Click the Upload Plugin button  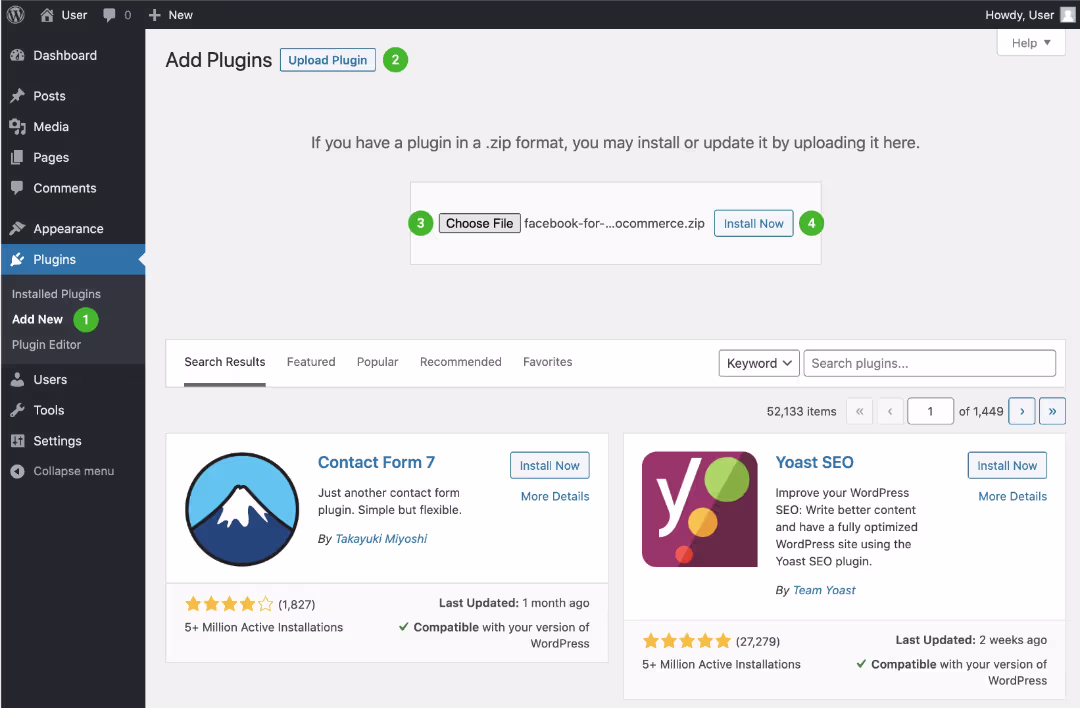(328, 60)
